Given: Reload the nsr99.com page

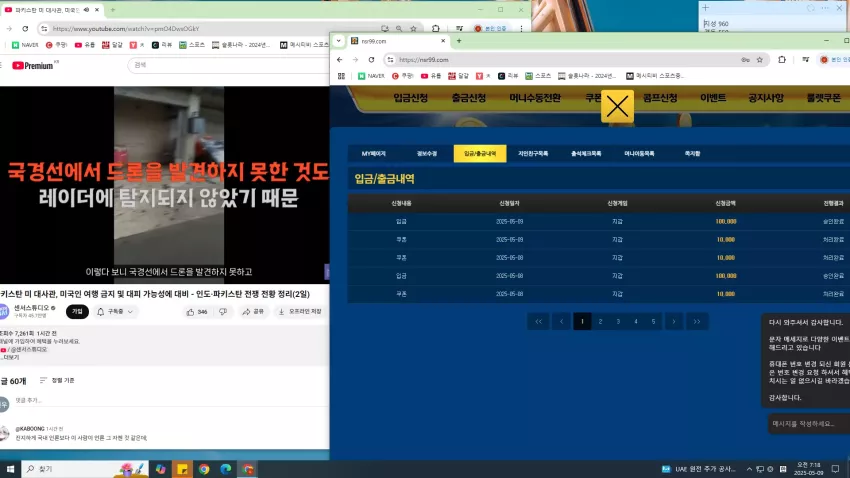Looking at the screenshot, I should pos(371,60).
